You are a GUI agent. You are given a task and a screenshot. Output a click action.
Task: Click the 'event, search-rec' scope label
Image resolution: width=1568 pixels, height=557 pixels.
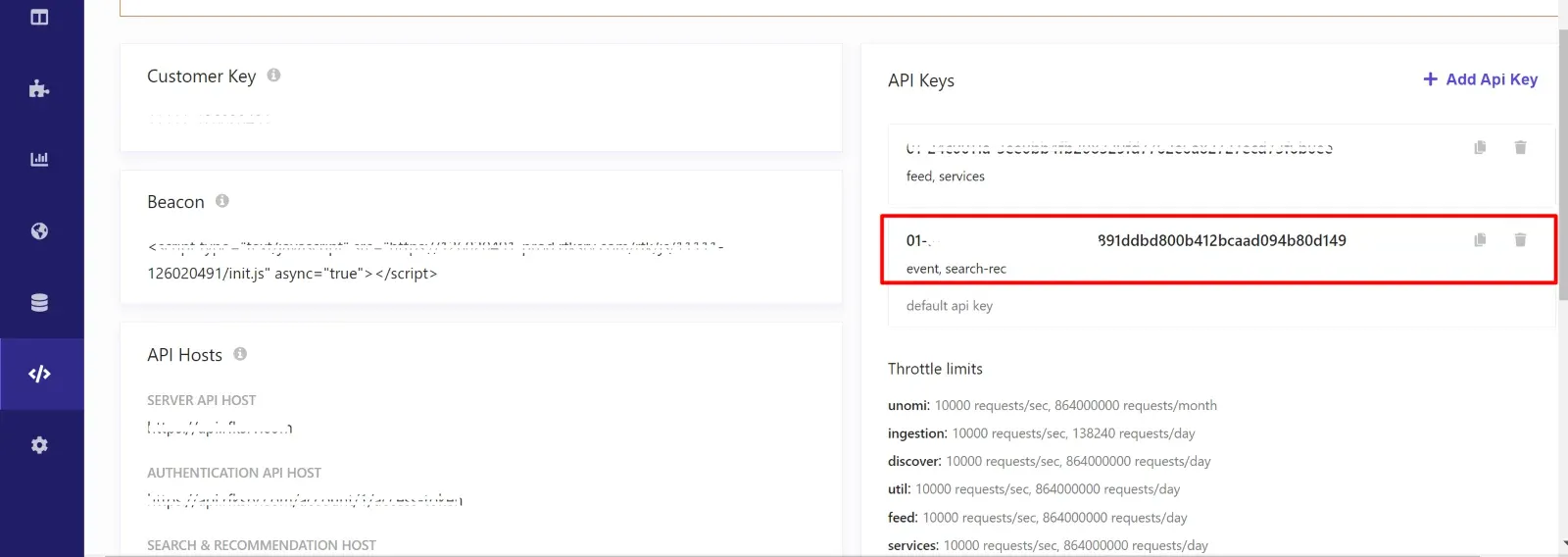tap(956, 269)
